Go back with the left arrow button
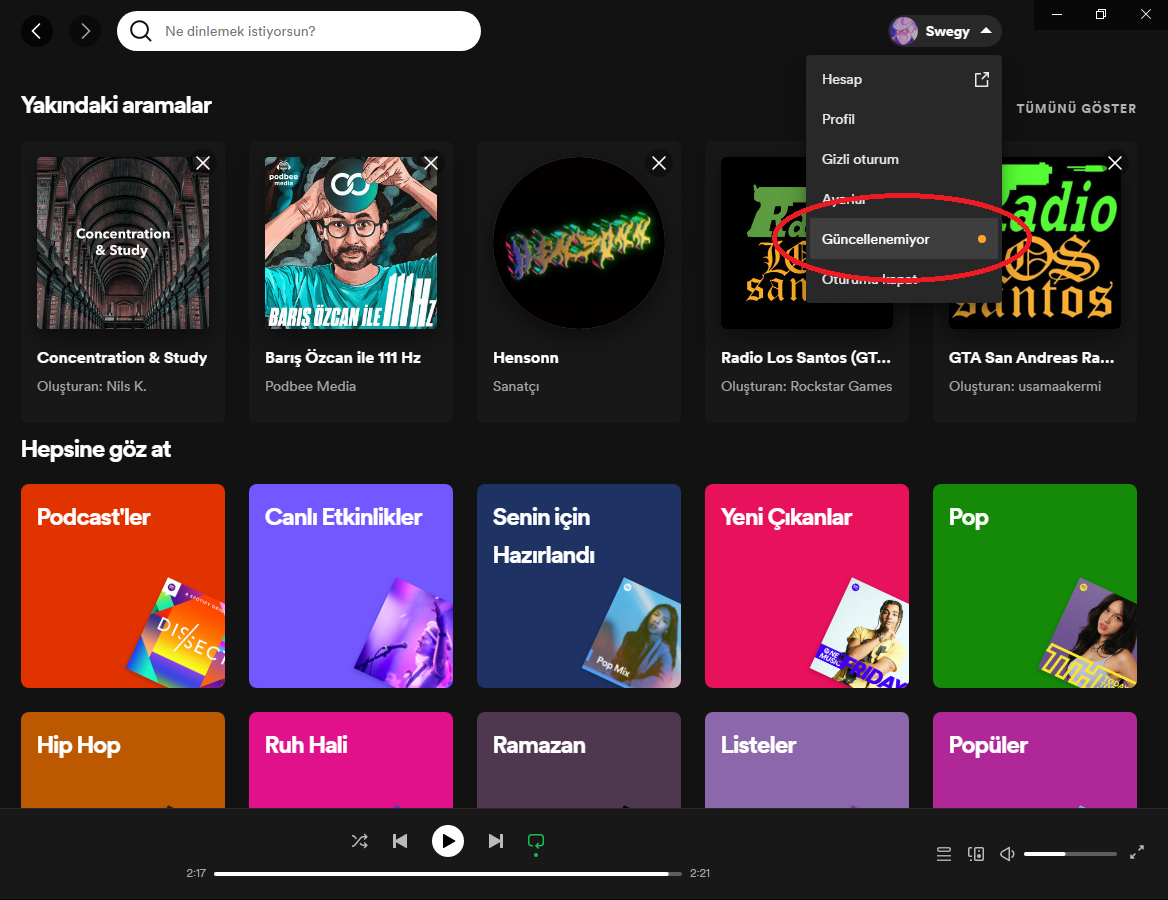 [36, 31]
